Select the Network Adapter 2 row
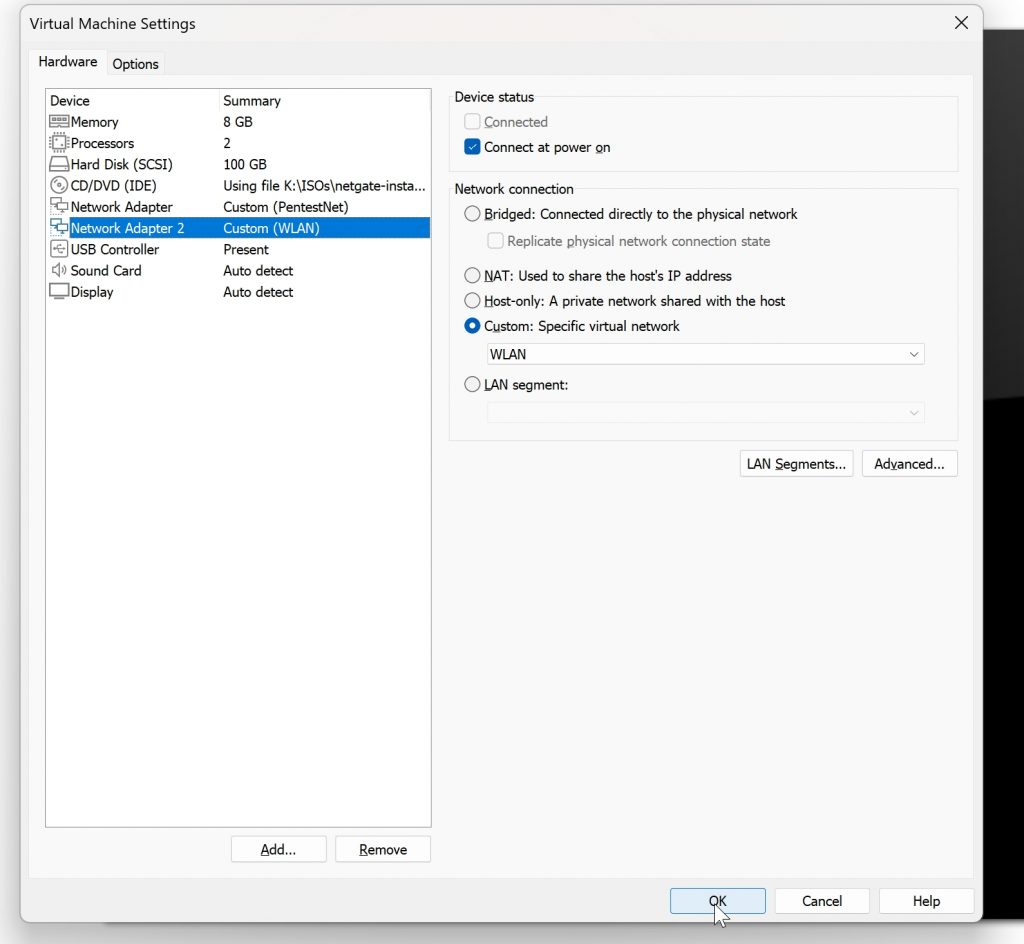The width and height of the screenshot is (1024, 944). [239, 228]
